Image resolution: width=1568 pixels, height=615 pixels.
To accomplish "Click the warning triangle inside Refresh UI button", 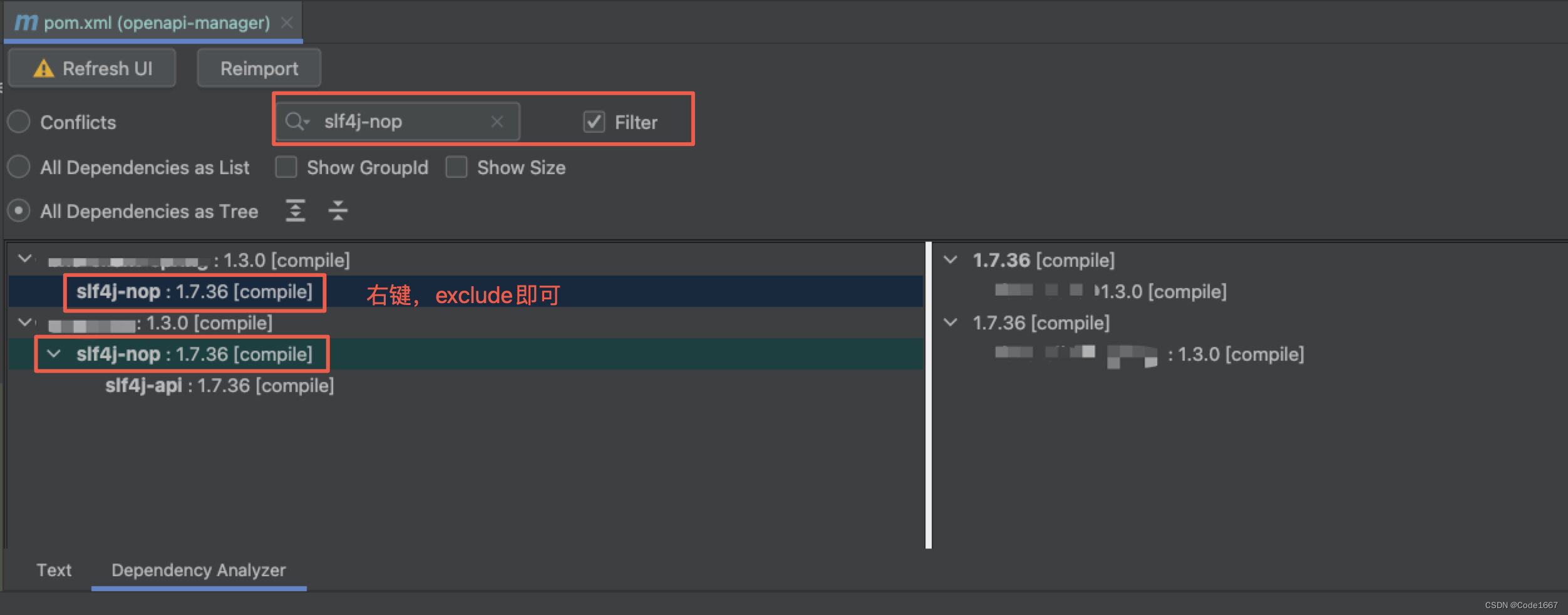I will click(x=43, y=68).
